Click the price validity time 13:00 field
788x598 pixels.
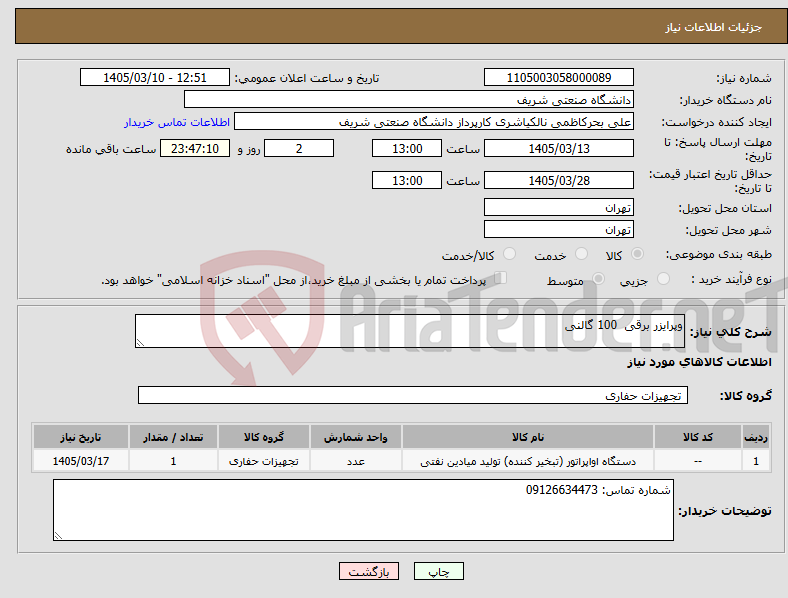point(407,180)
